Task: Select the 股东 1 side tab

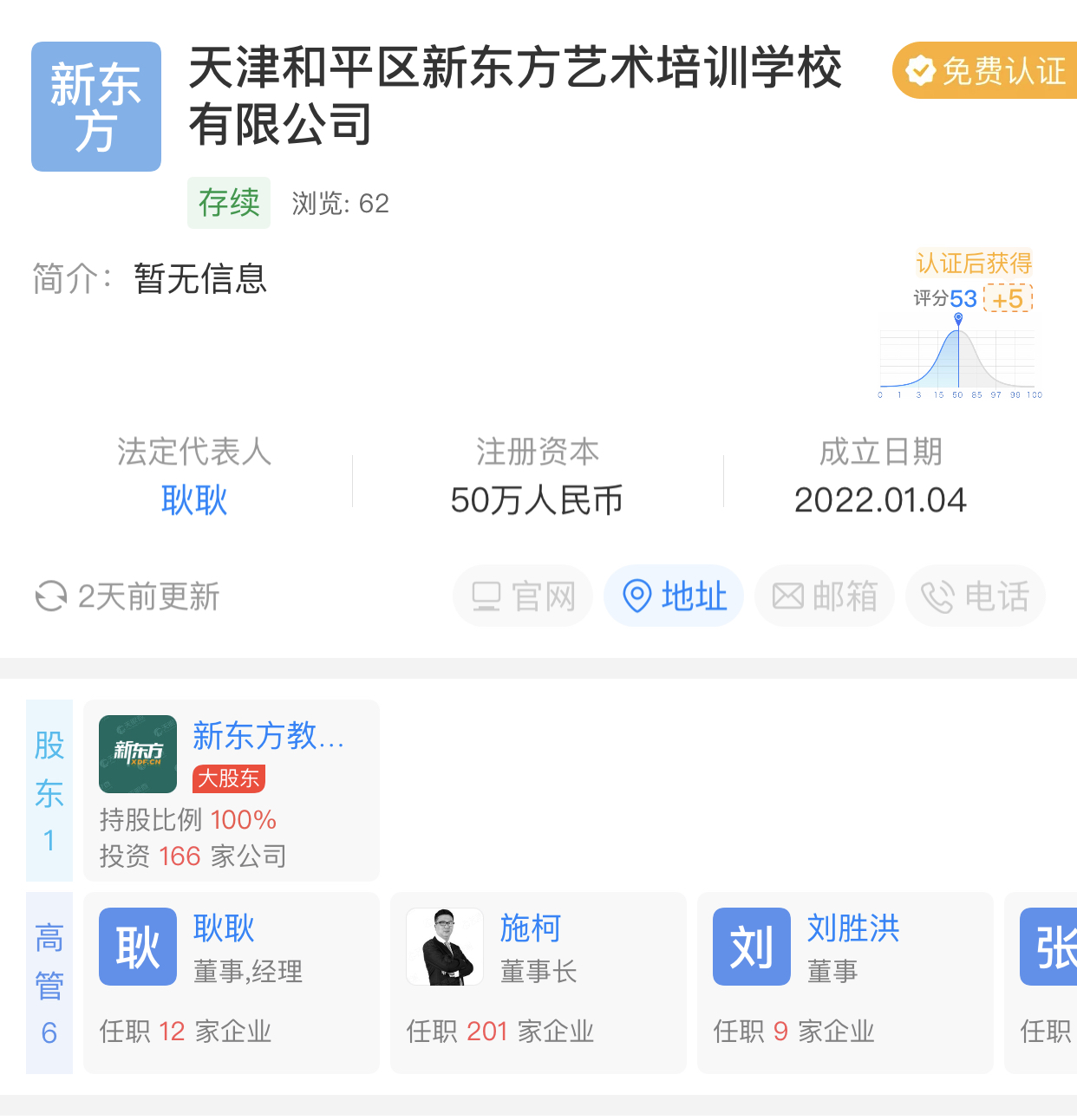Action: [x=49, y=791]
